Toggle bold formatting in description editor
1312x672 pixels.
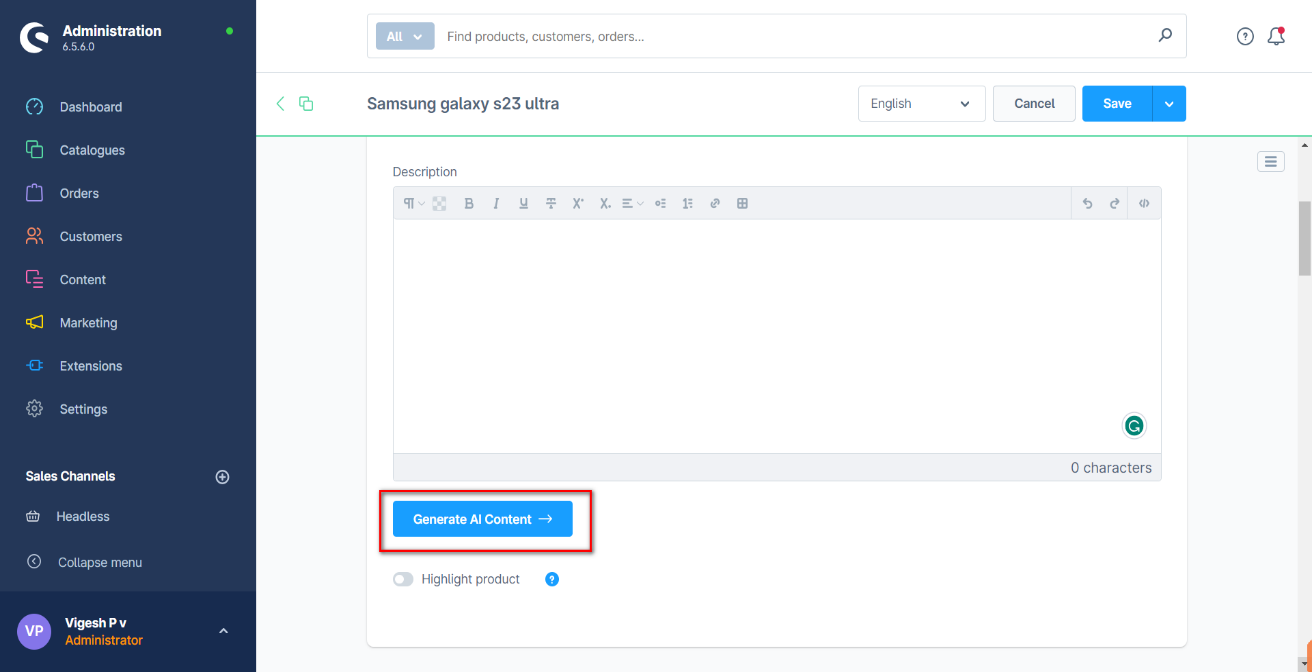469,204
